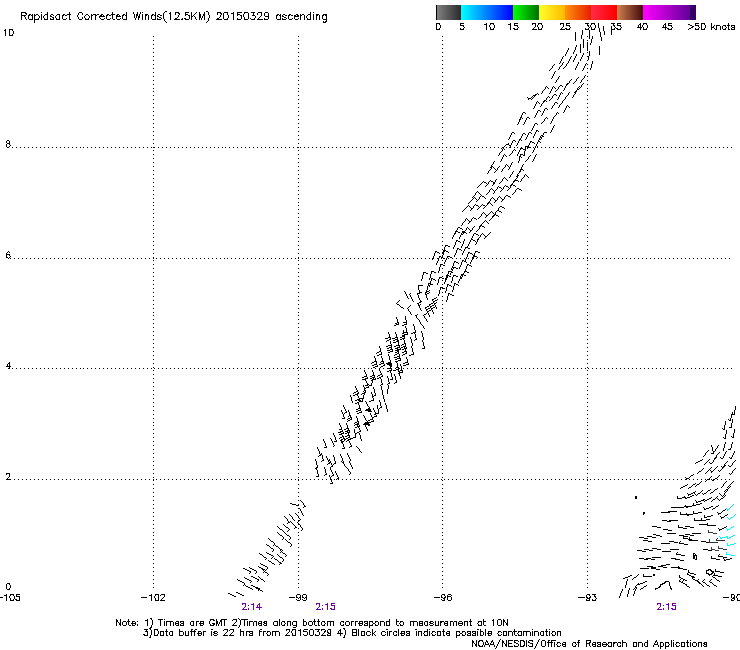Click the NOAA/NESDIS credit line
Viewport: 740px width, 650px height.
coord(589,643)
